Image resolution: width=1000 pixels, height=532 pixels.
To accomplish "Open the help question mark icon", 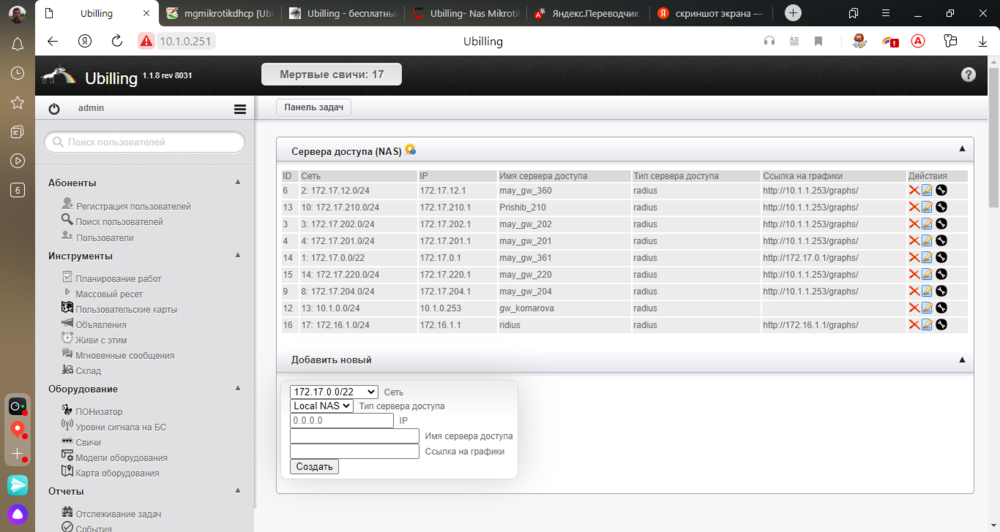I will (968, 75).
